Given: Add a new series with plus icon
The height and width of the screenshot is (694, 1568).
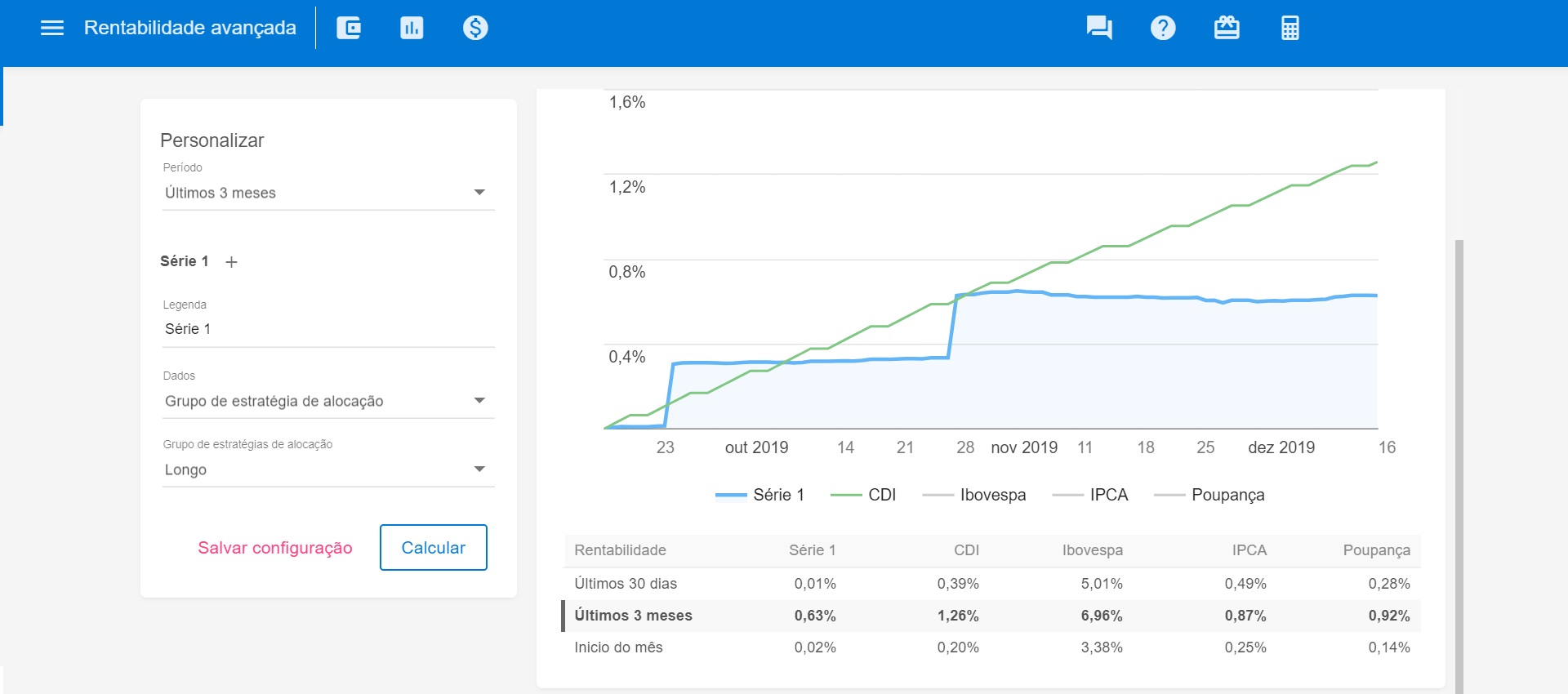Looking at the screenshot, I should 232,262.
